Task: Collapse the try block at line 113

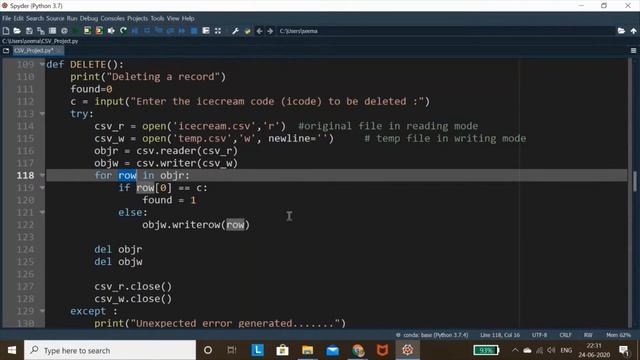Action: point(42,113)
